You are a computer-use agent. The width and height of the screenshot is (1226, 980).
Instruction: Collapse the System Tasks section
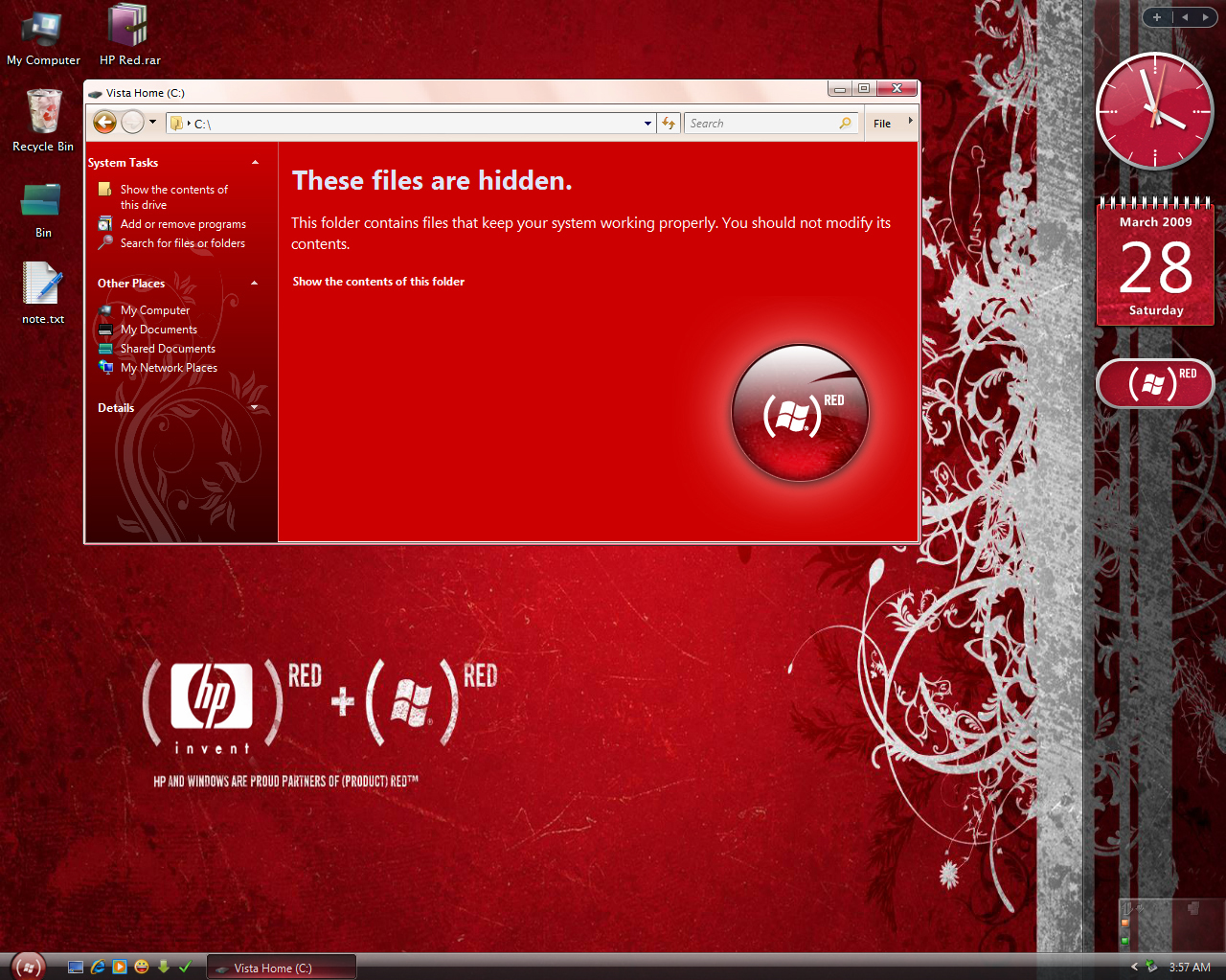coord(255,163)
